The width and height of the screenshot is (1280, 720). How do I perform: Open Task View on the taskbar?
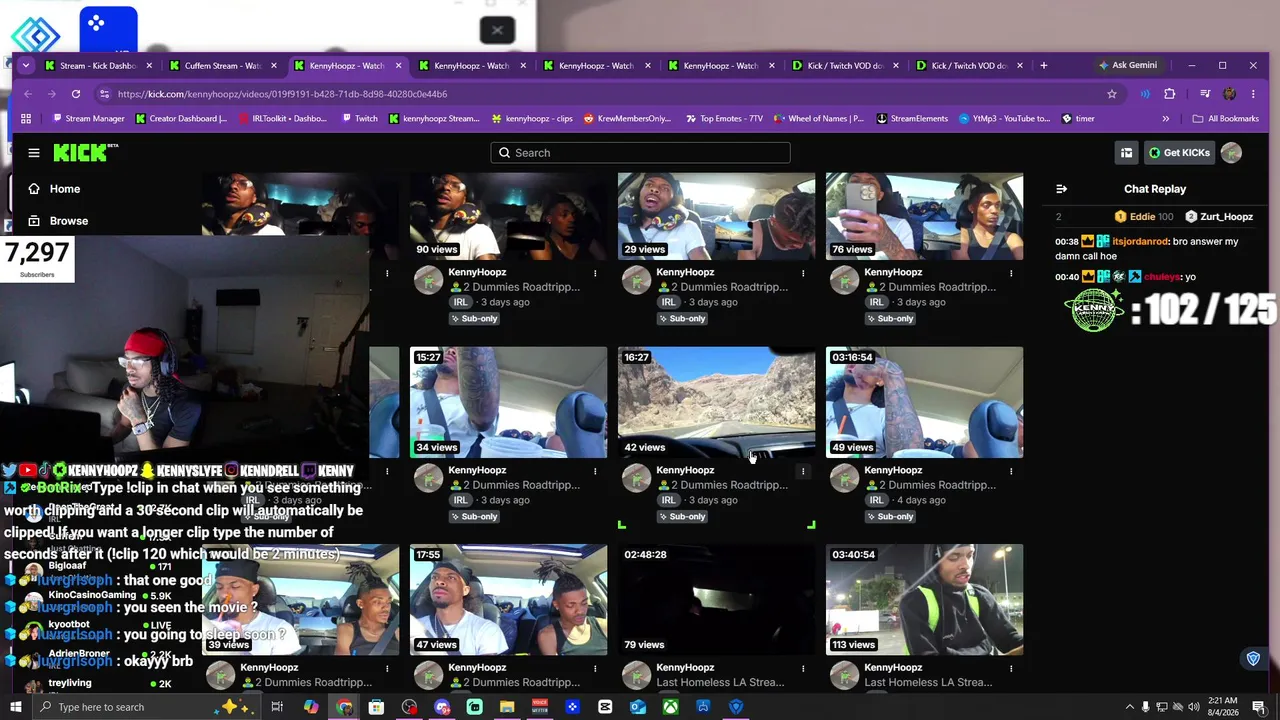tap(277, 707)
